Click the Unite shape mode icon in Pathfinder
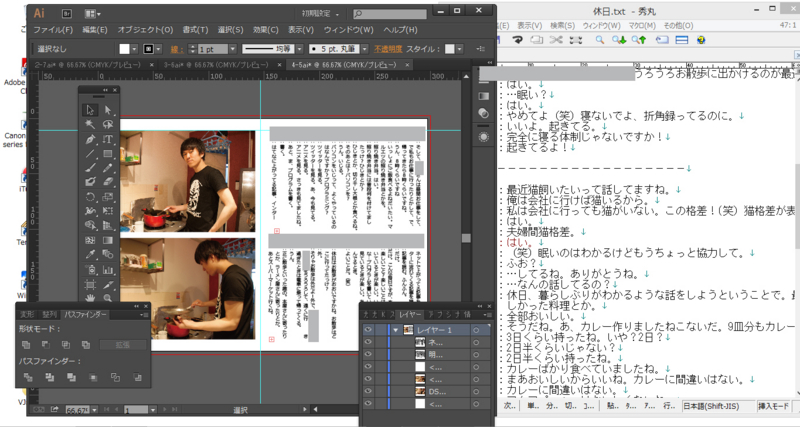 coord(27,345)
